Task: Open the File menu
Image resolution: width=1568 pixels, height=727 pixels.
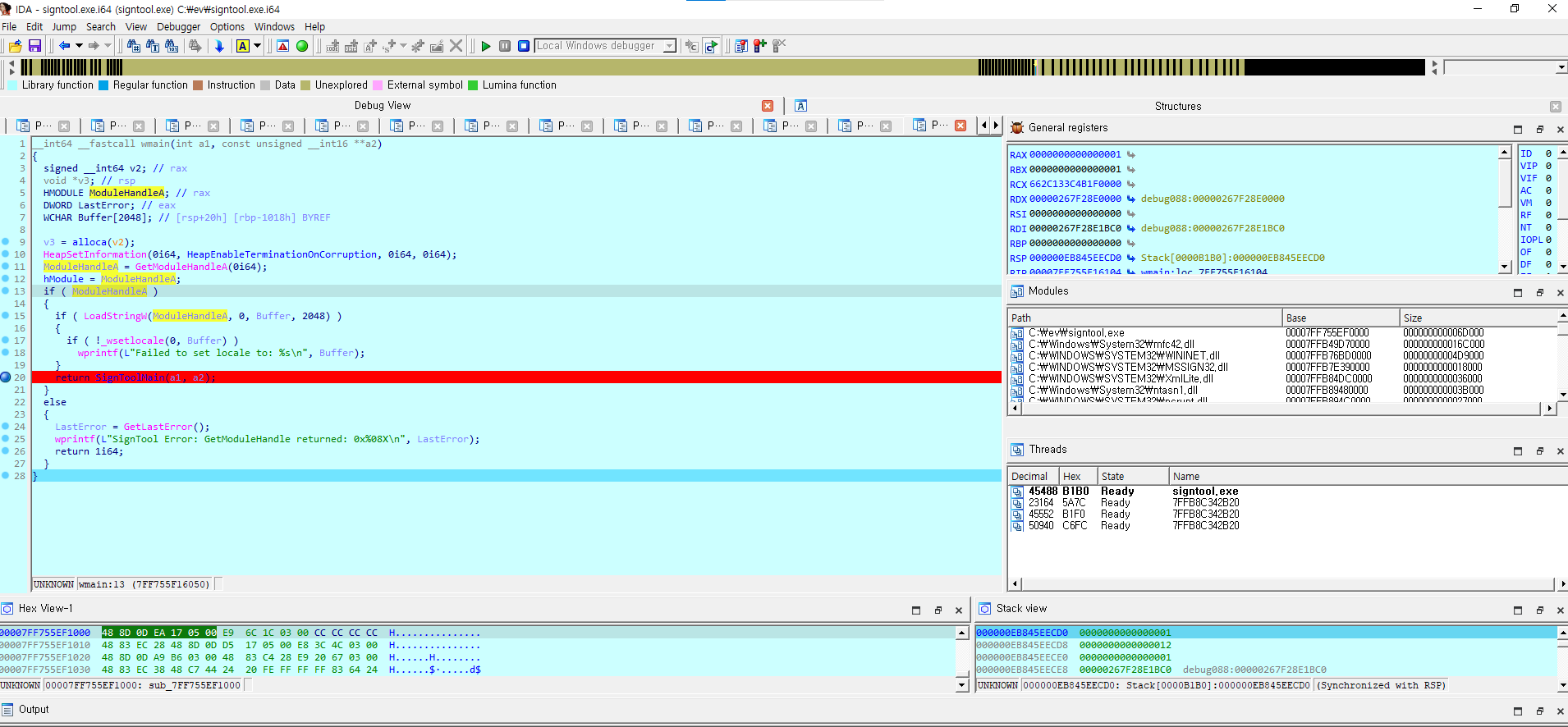Action: click(9, 27)
